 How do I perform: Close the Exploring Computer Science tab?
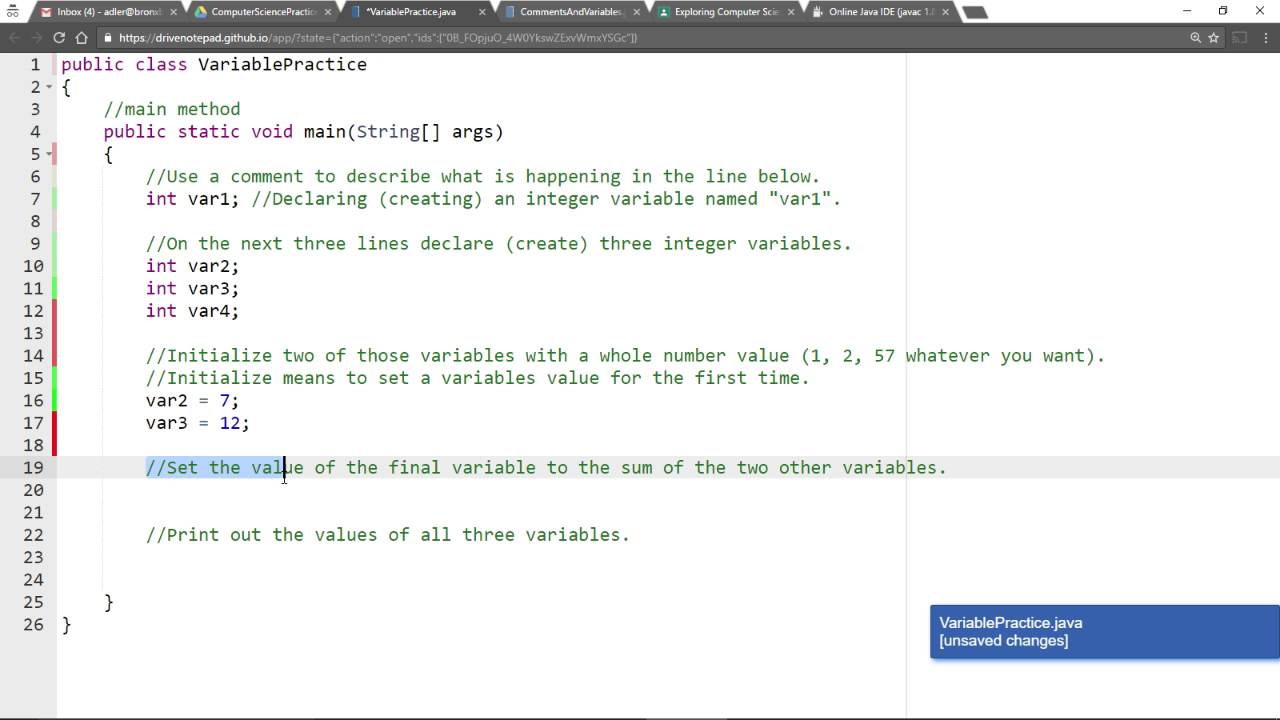pyautogui.click(x=791, y=12)
